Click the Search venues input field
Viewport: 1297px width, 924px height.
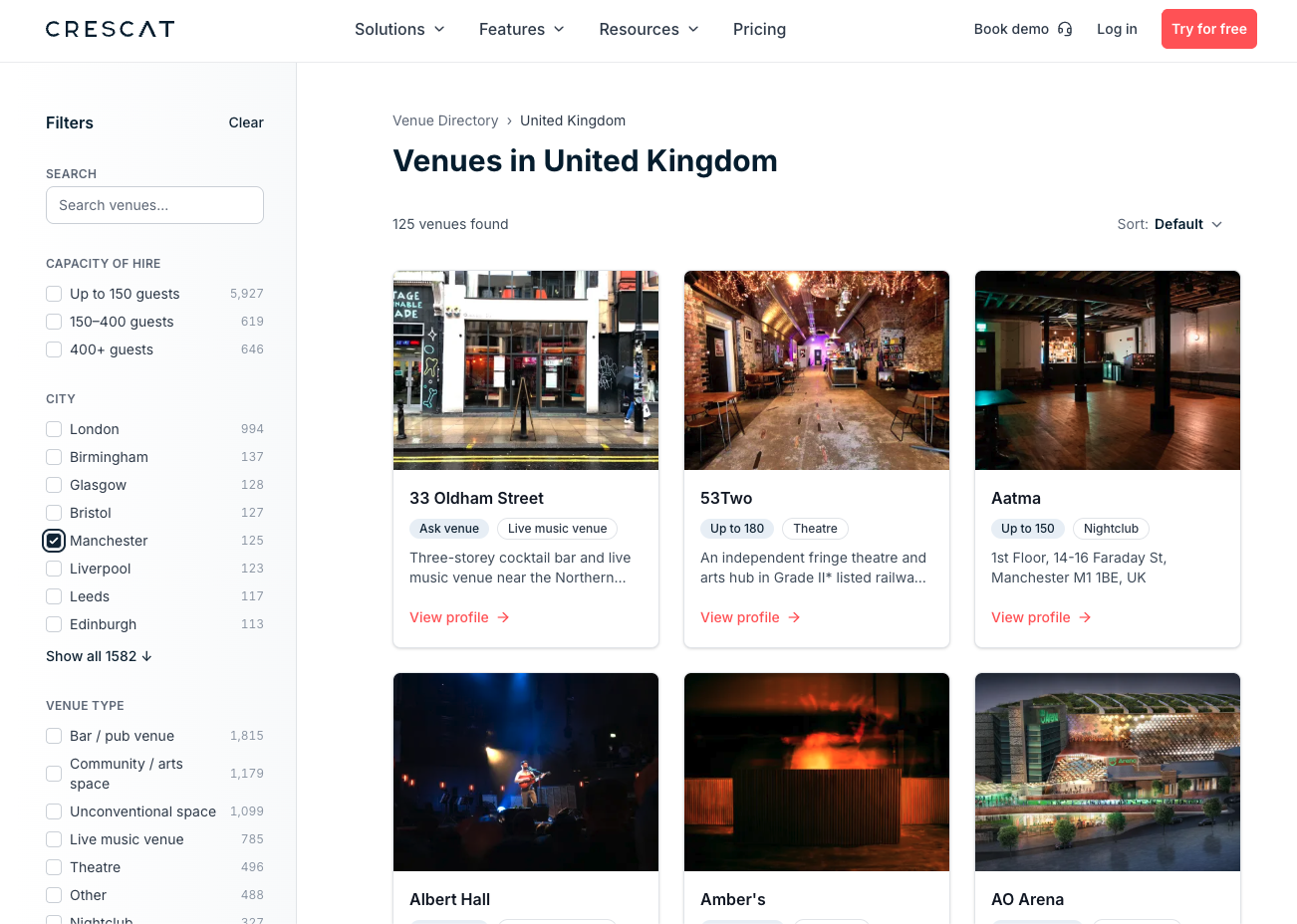click(154, 205)
